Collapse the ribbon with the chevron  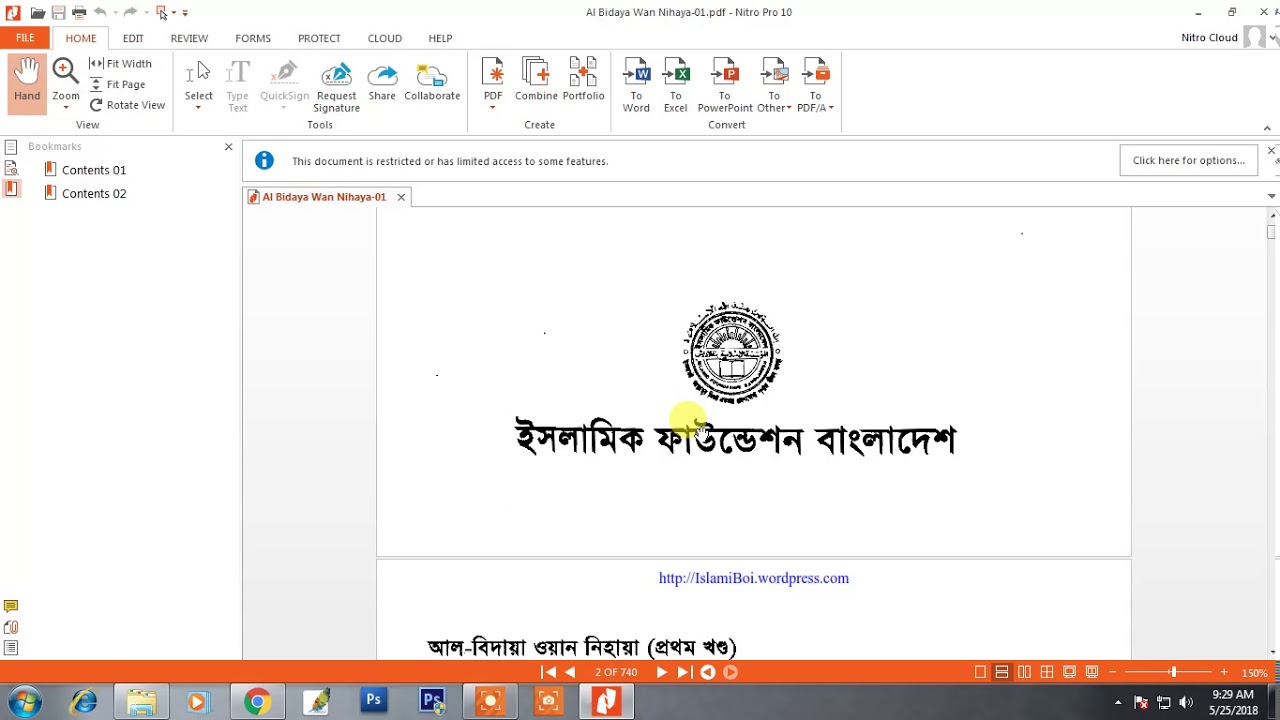(x=1267, y=128)
